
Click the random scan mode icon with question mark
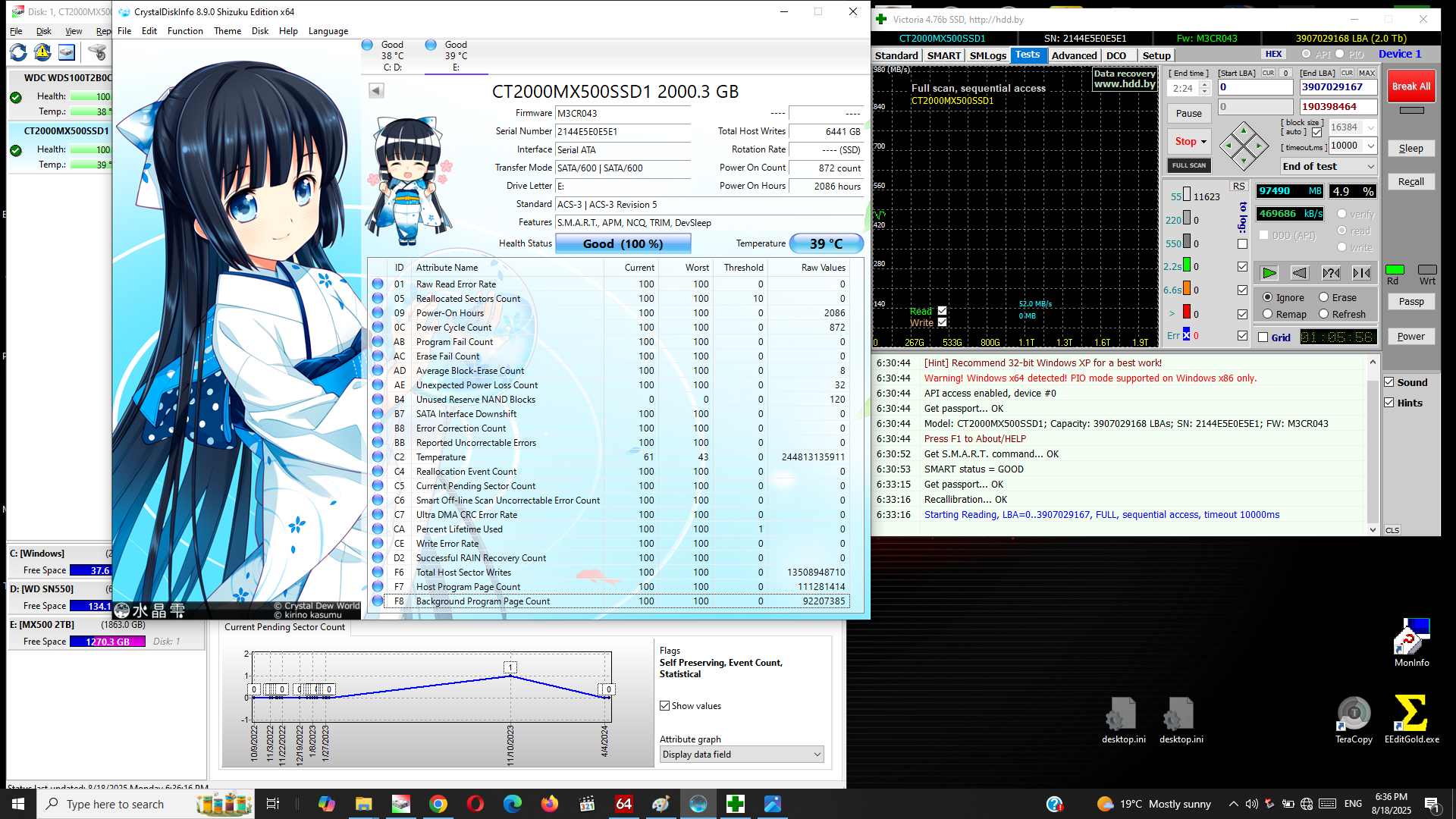coord(1331,273)
